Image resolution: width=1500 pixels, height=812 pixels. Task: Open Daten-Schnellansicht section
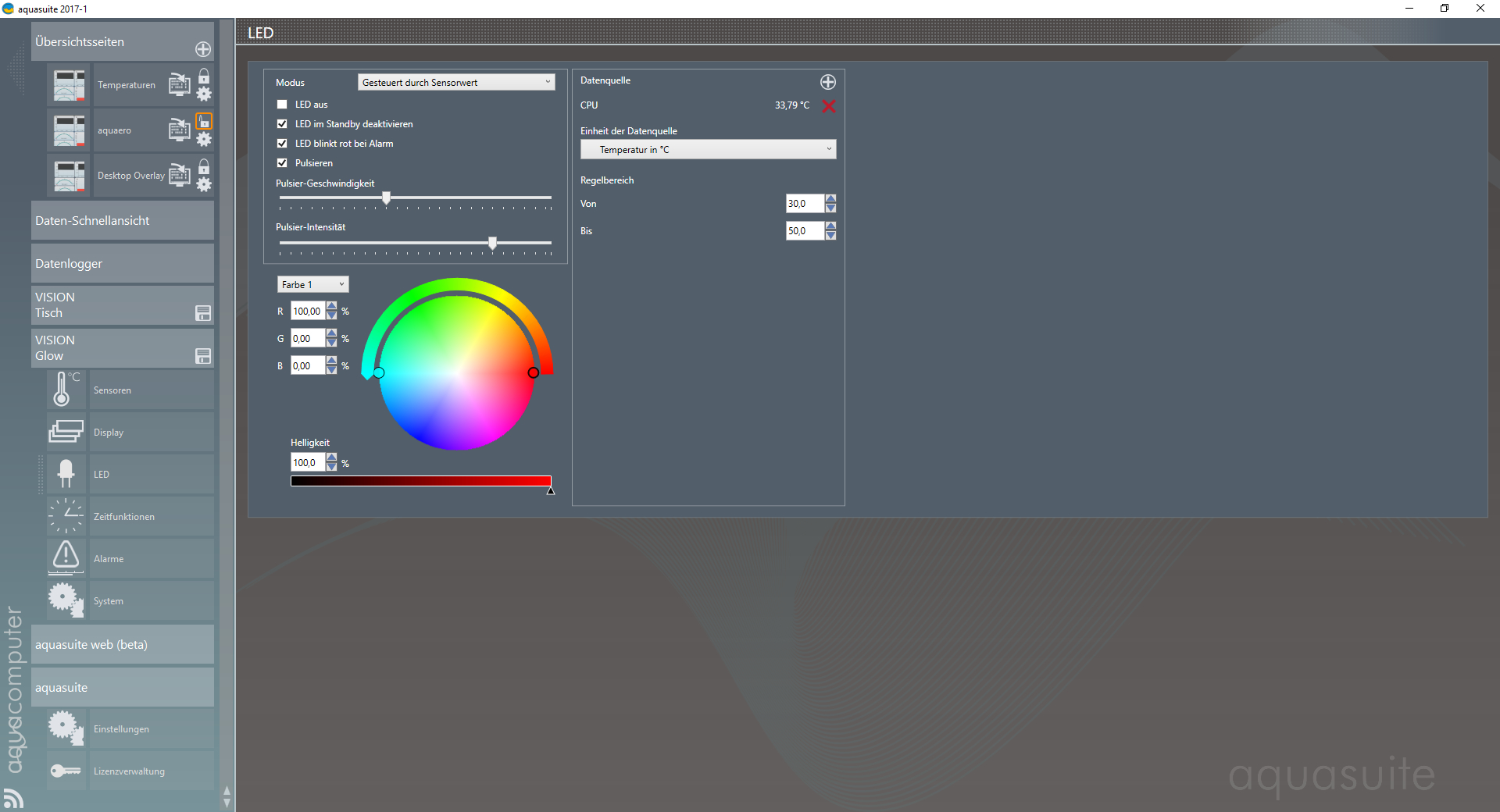click(x=123, y=221)
